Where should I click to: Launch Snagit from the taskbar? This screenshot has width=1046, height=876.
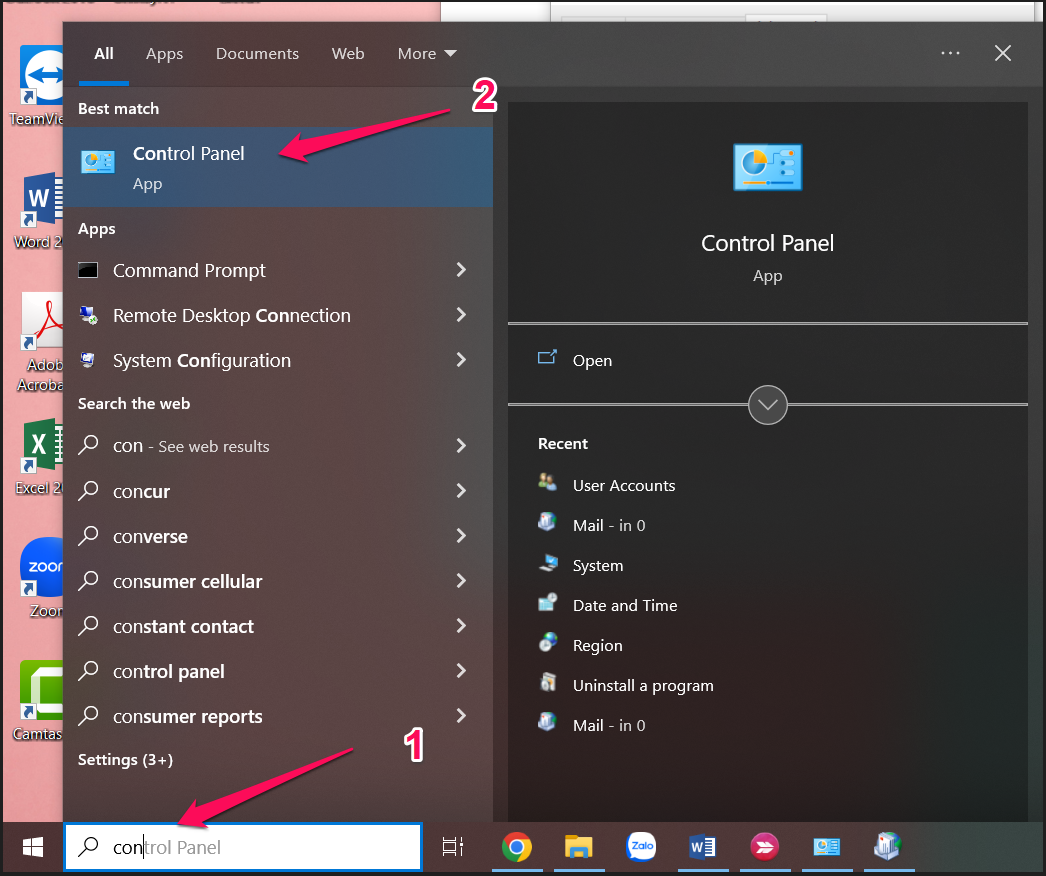(765, 847)
